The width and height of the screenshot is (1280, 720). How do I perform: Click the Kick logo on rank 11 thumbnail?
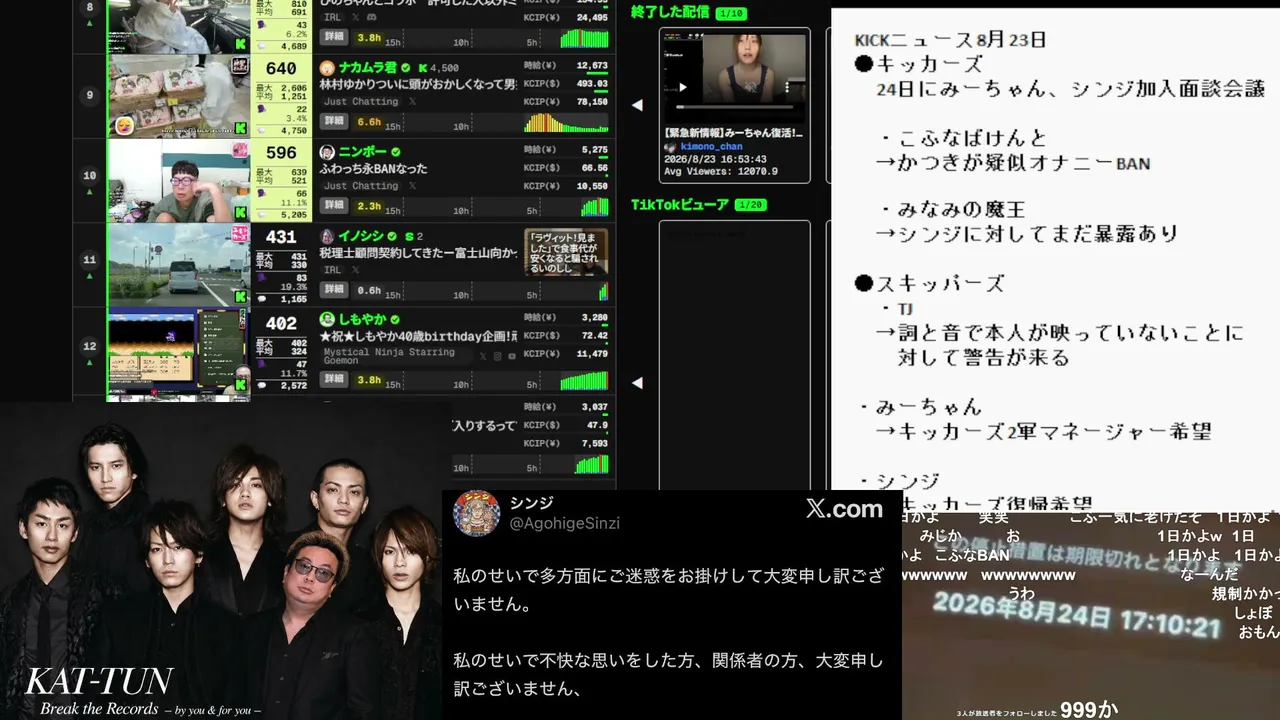tap(240, 296)
